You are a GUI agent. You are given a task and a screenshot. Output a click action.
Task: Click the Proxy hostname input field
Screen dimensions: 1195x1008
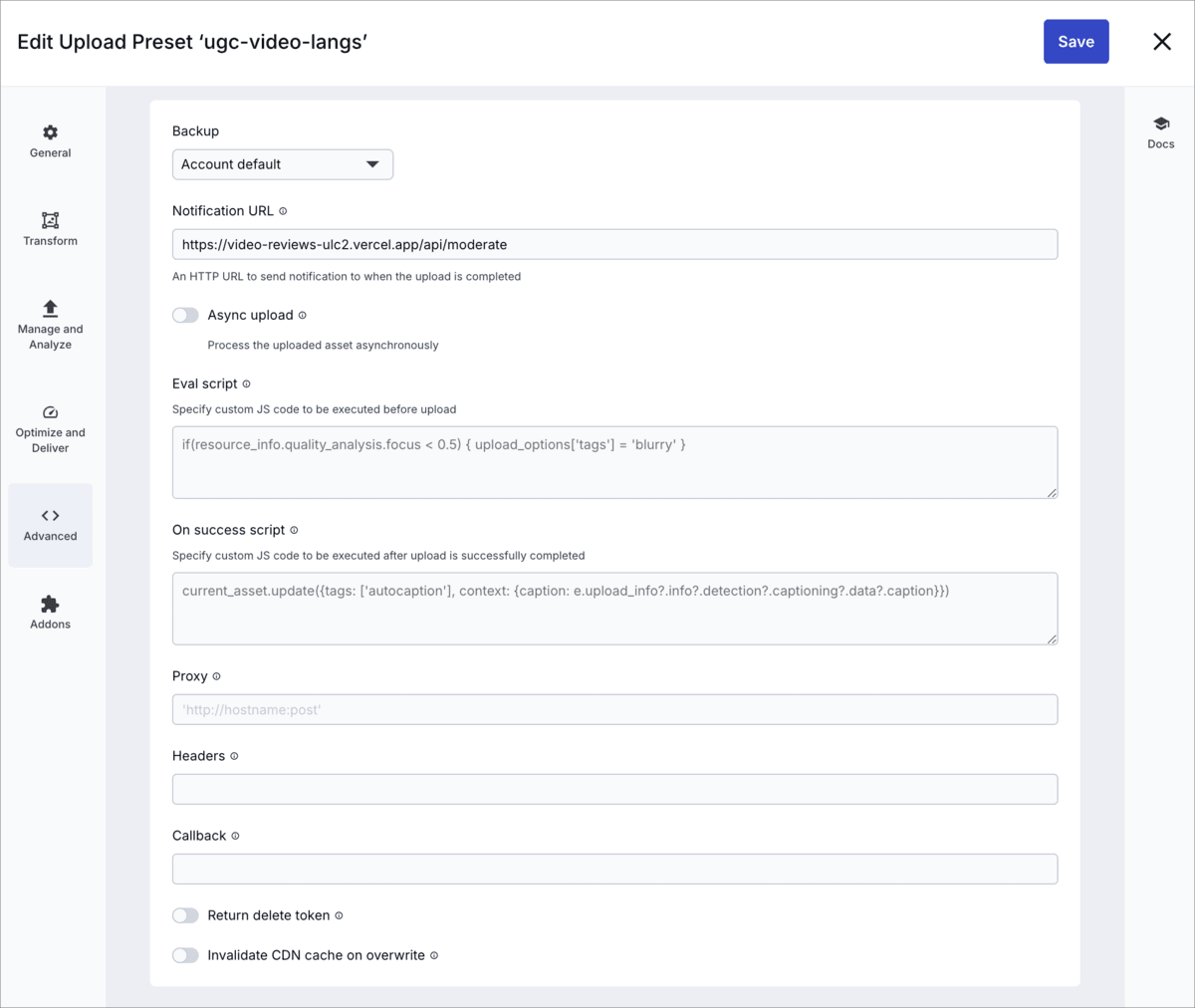(614, 709)
